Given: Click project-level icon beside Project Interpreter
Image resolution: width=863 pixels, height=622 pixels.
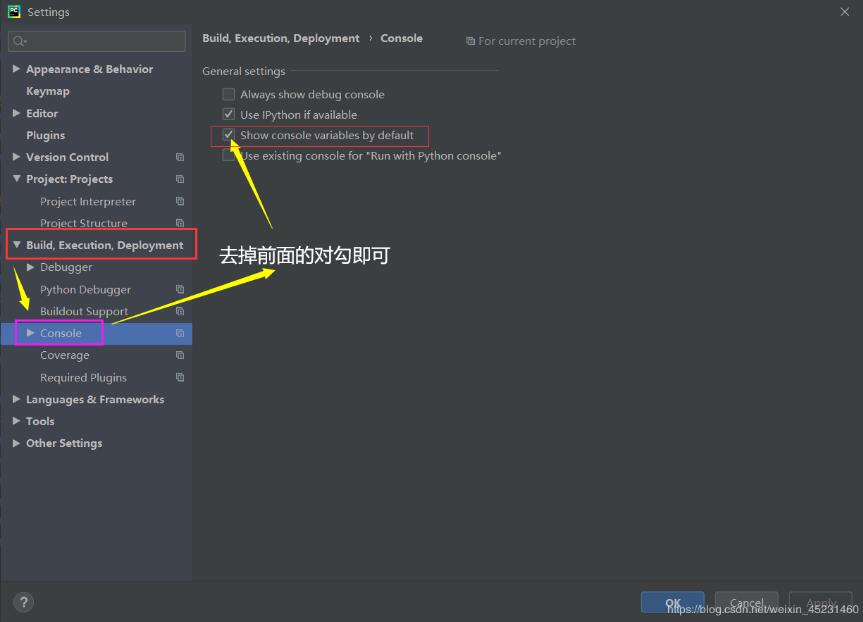Looking at the screenshot, I should tap(179, 201).
